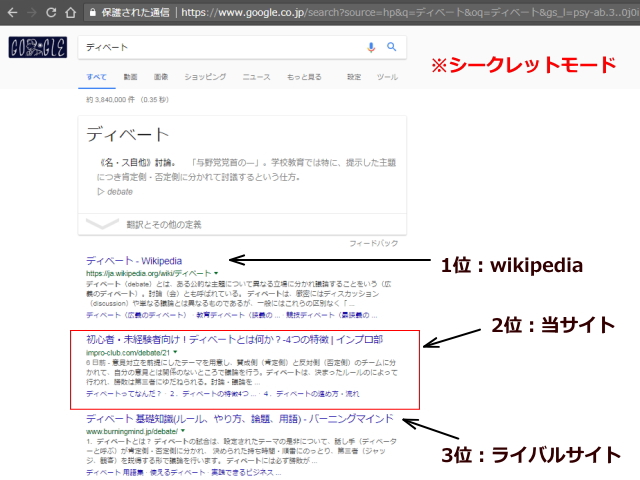Open the もっと見る menu

pos(303,77)
